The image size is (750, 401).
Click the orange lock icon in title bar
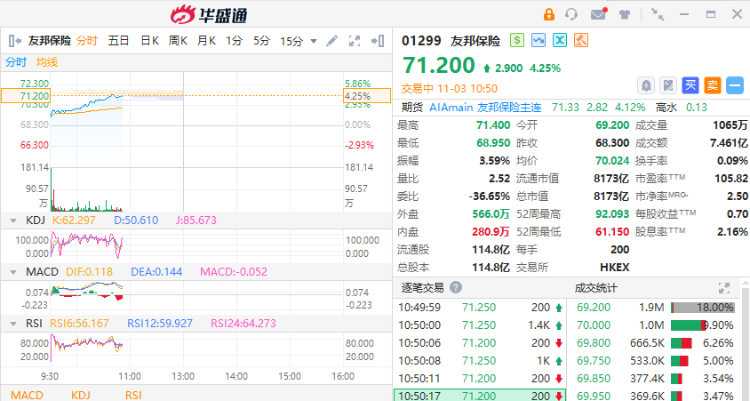[548, 14]
